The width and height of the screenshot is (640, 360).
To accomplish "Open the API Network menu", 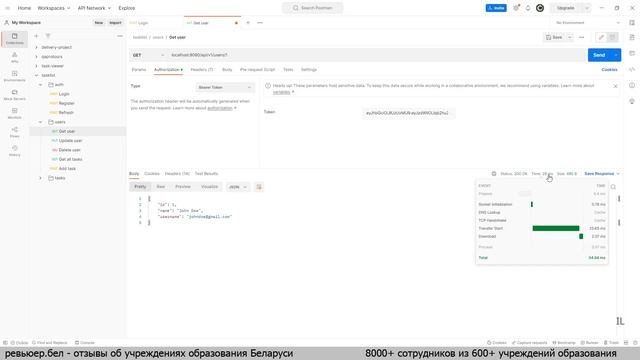I will 94,8.
